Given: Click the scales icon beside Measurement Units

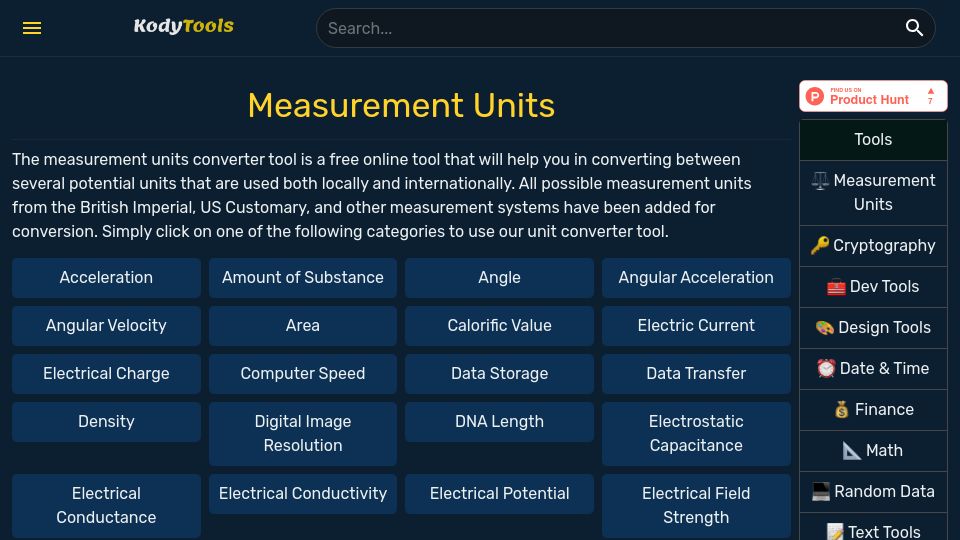Looking at the screenshot, I should (x=820, y=181).
